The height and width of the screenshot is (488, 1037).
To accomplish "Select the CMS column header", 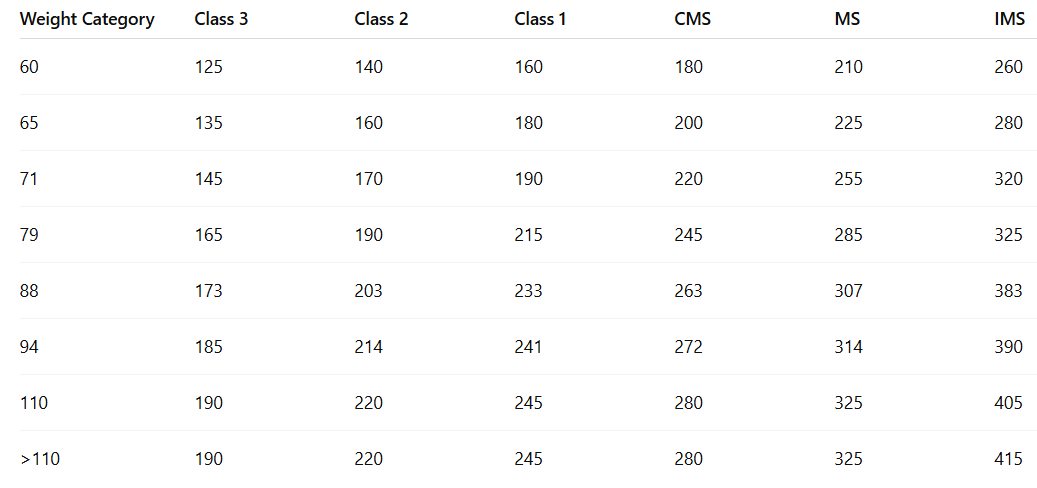I will click(693, 19).
